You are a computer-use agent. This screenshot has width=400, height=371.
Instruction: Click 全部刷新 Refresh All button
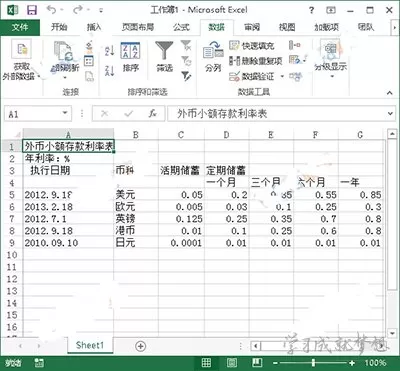pos(65,61)
